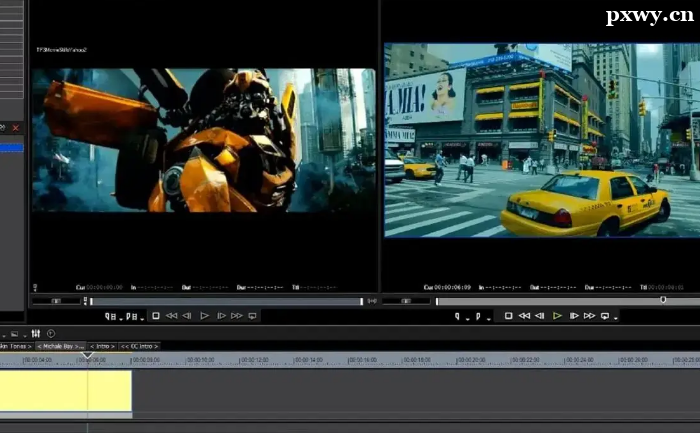Click Player Out timecode field
This screenshot has height=433, width=700.
(x=204, y=287)
